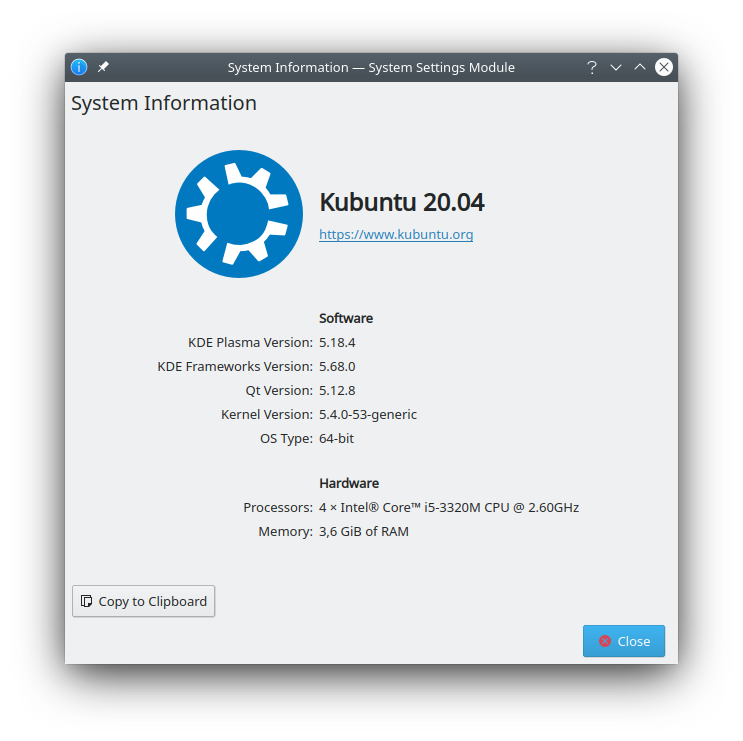Viewport: 743px width, 741px height.
Task: Click the Hardware section header
Action: [349, 483]
